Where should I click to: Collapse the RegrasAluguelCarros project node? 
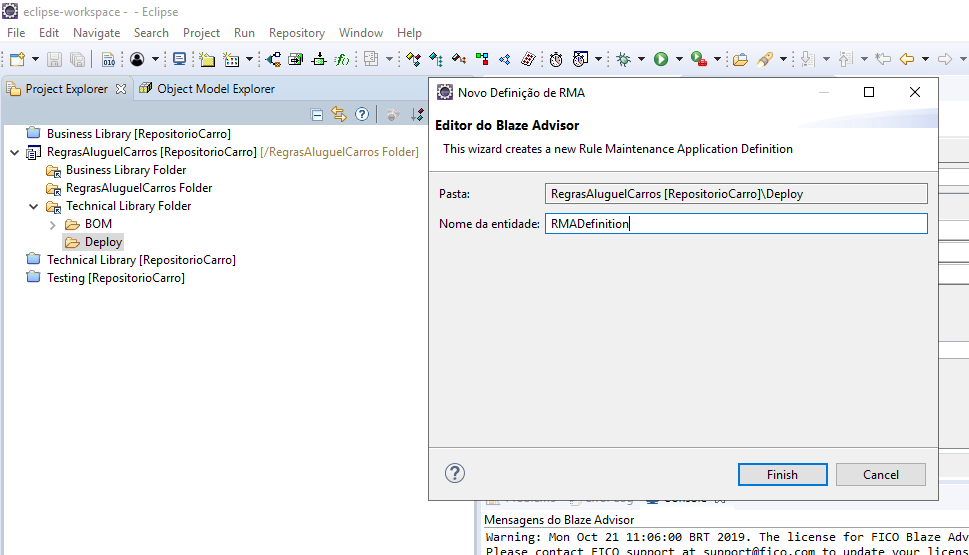click(15, 152)
